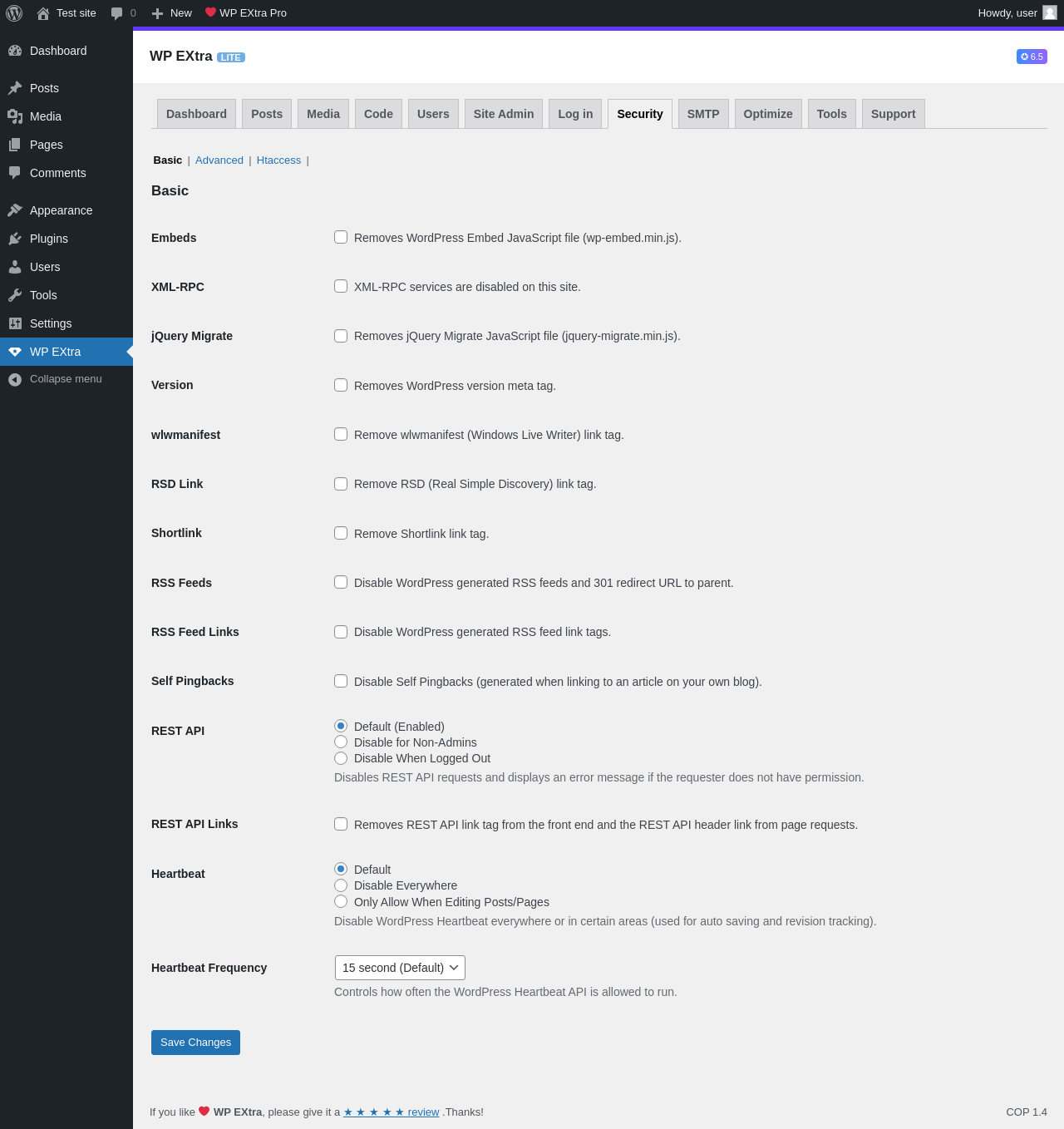The width and height of the screenshot is (1064, 1129).
Task: Choose Only Allow When Editing Posts/Pages
Action: (341, 901)
